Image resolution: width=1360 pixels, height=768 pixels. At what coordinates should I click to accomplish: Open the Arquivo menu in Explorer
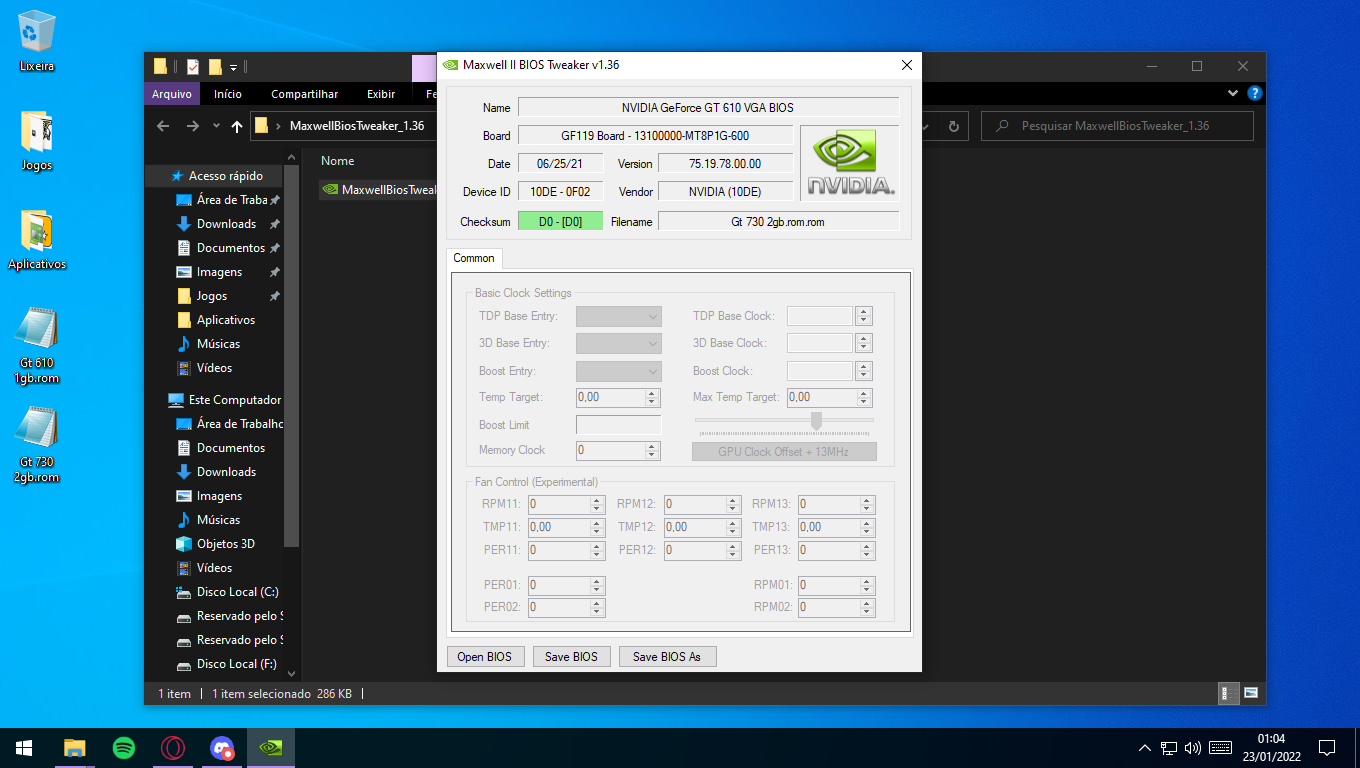click(x=172, y=94)
